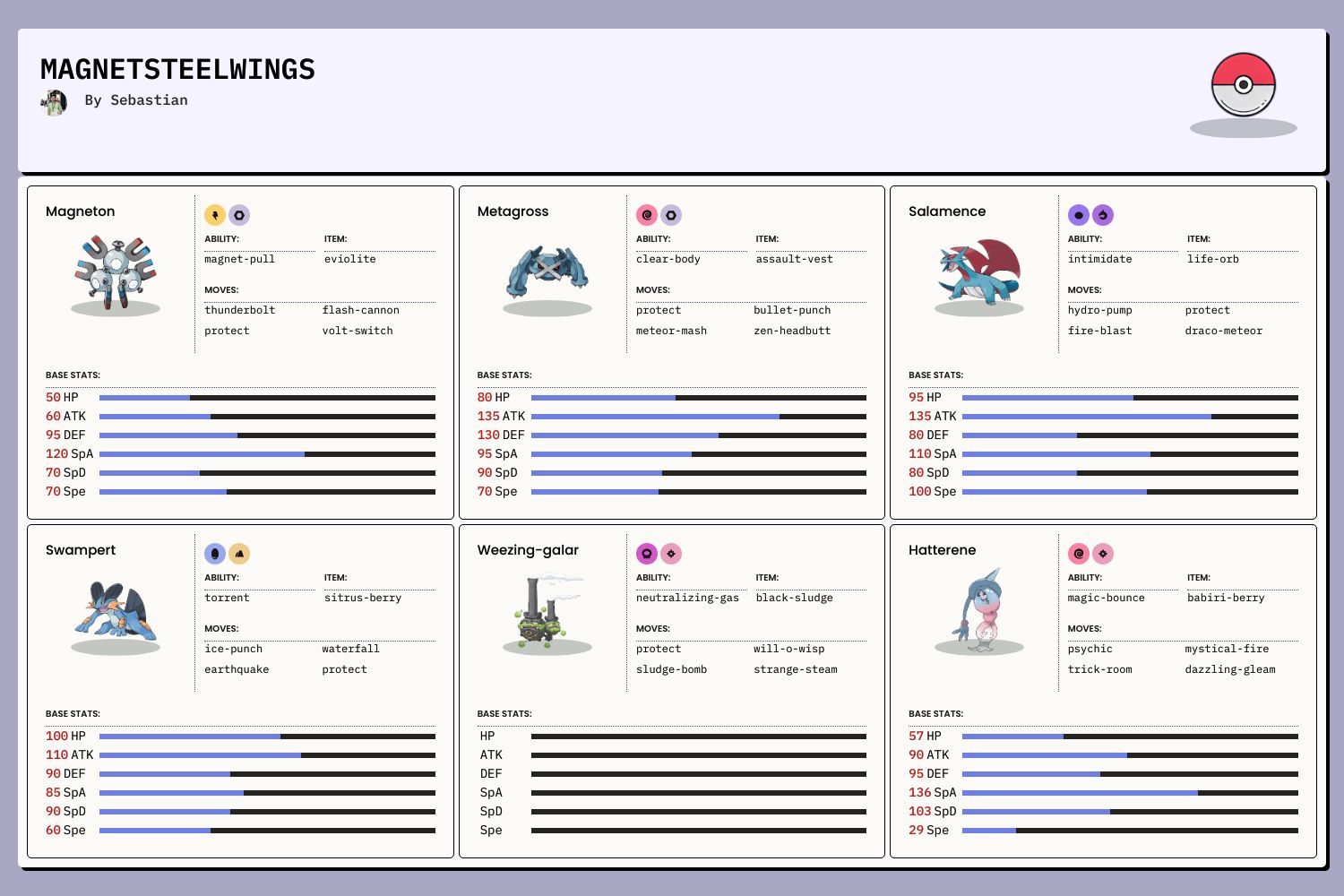This screenshot has height=896, width=1344.
Task: Click Hatterene's fairy type icon
Action: pyautogui.click(x=1103, y=554)
